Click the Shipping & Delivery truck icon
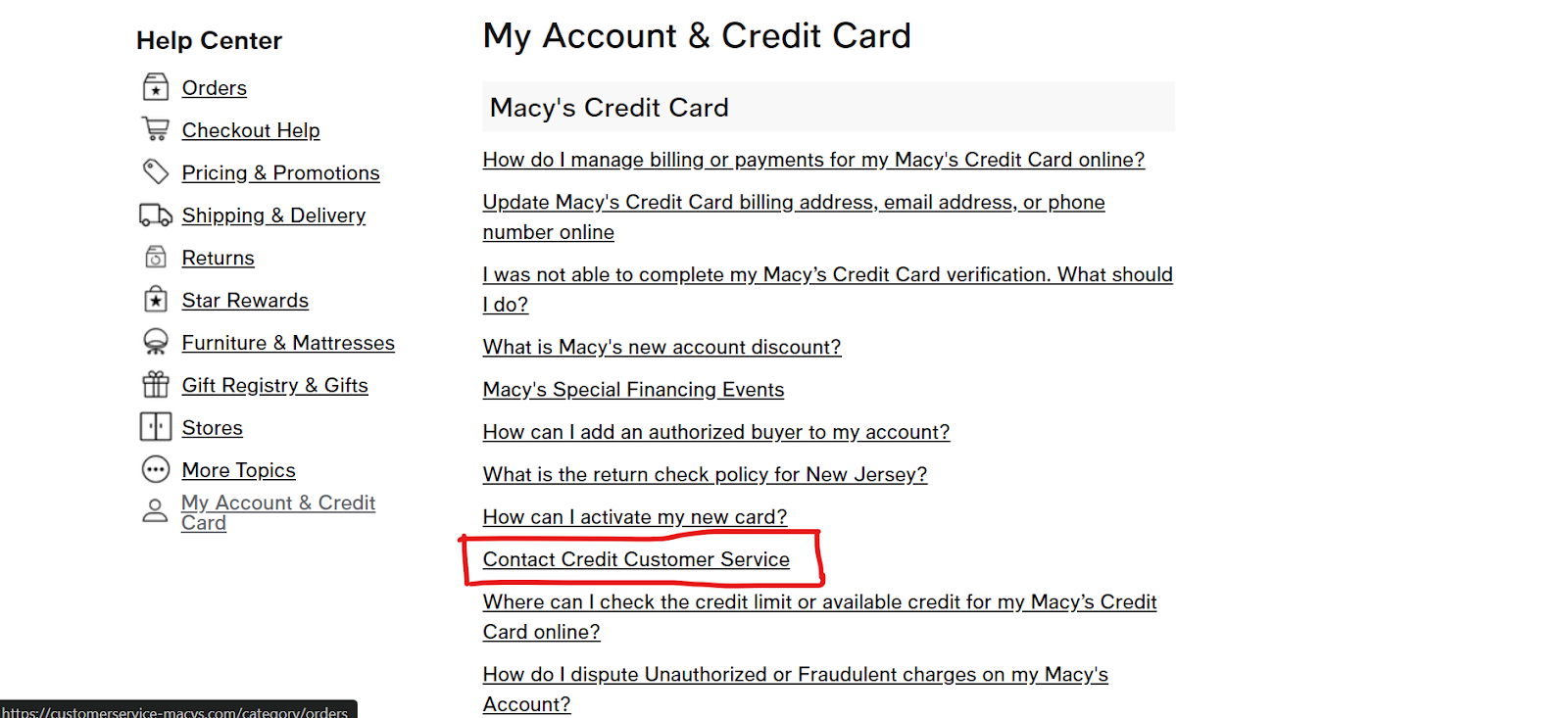Image resolution: width=1568 pixels, height=718 pixels. point(156,215)
